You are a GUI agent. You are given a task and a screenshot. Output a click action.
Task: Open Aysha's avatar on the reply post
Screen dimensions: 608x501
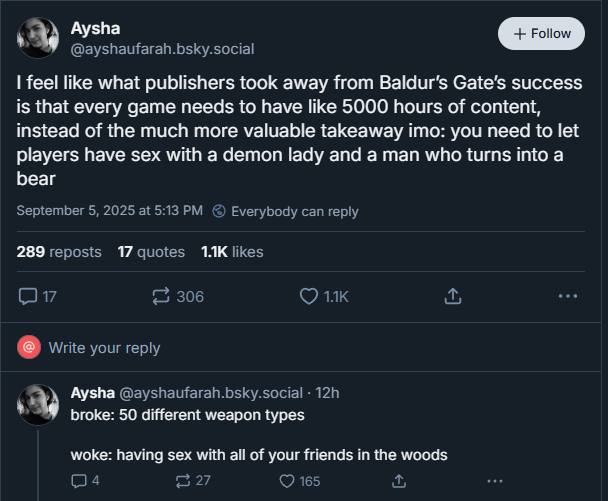[38, 405]
